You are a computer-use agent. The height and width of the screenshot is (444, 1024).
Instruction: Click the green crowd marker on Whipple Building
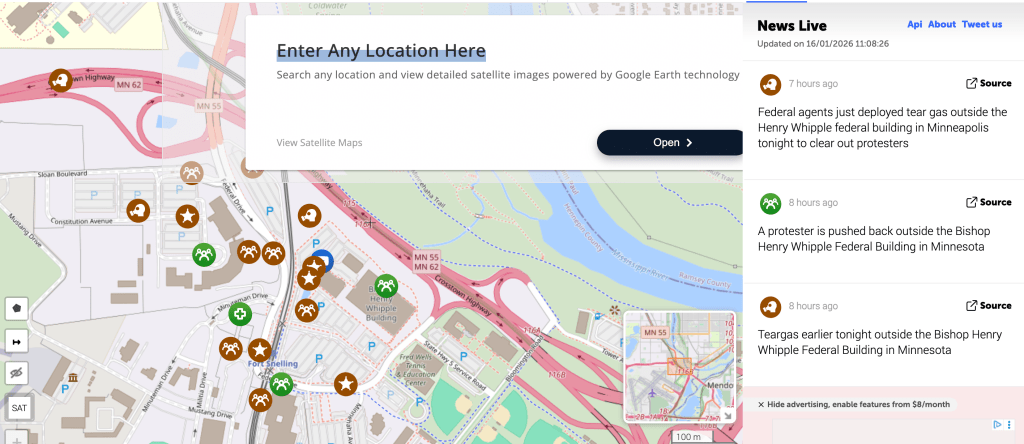click(x=387, y=285)
